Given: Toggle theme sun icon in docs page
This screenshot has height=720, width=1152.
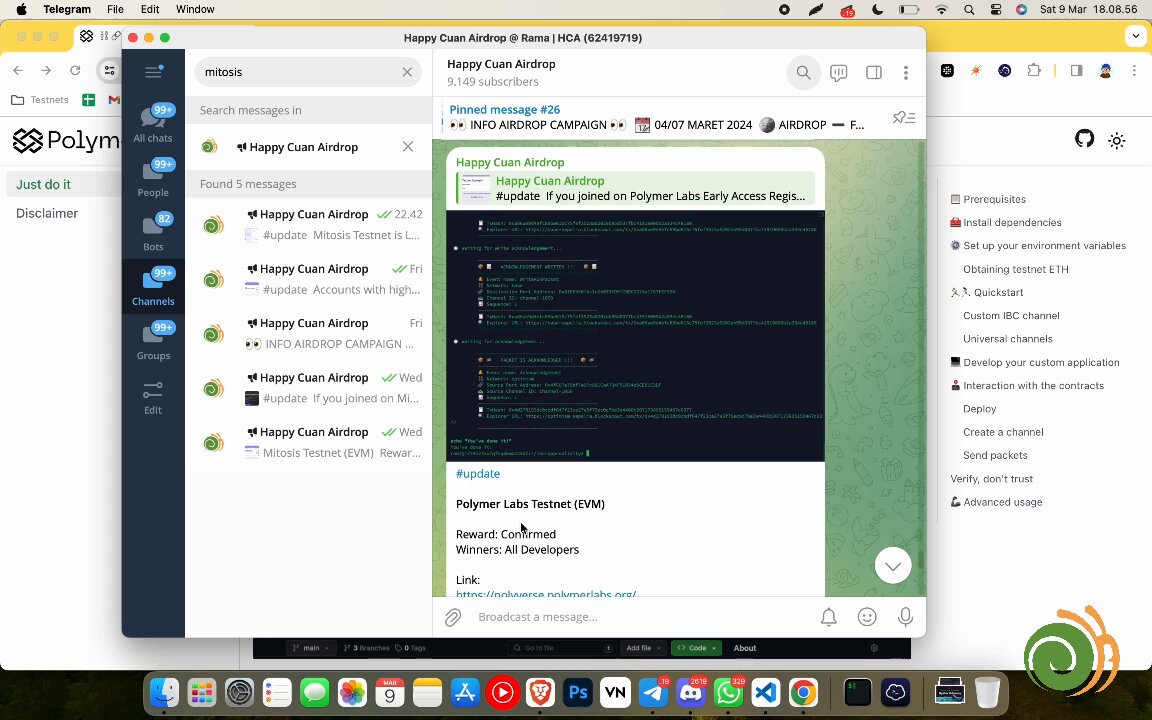Looking at the screenshot, I should click(1117, 140).
